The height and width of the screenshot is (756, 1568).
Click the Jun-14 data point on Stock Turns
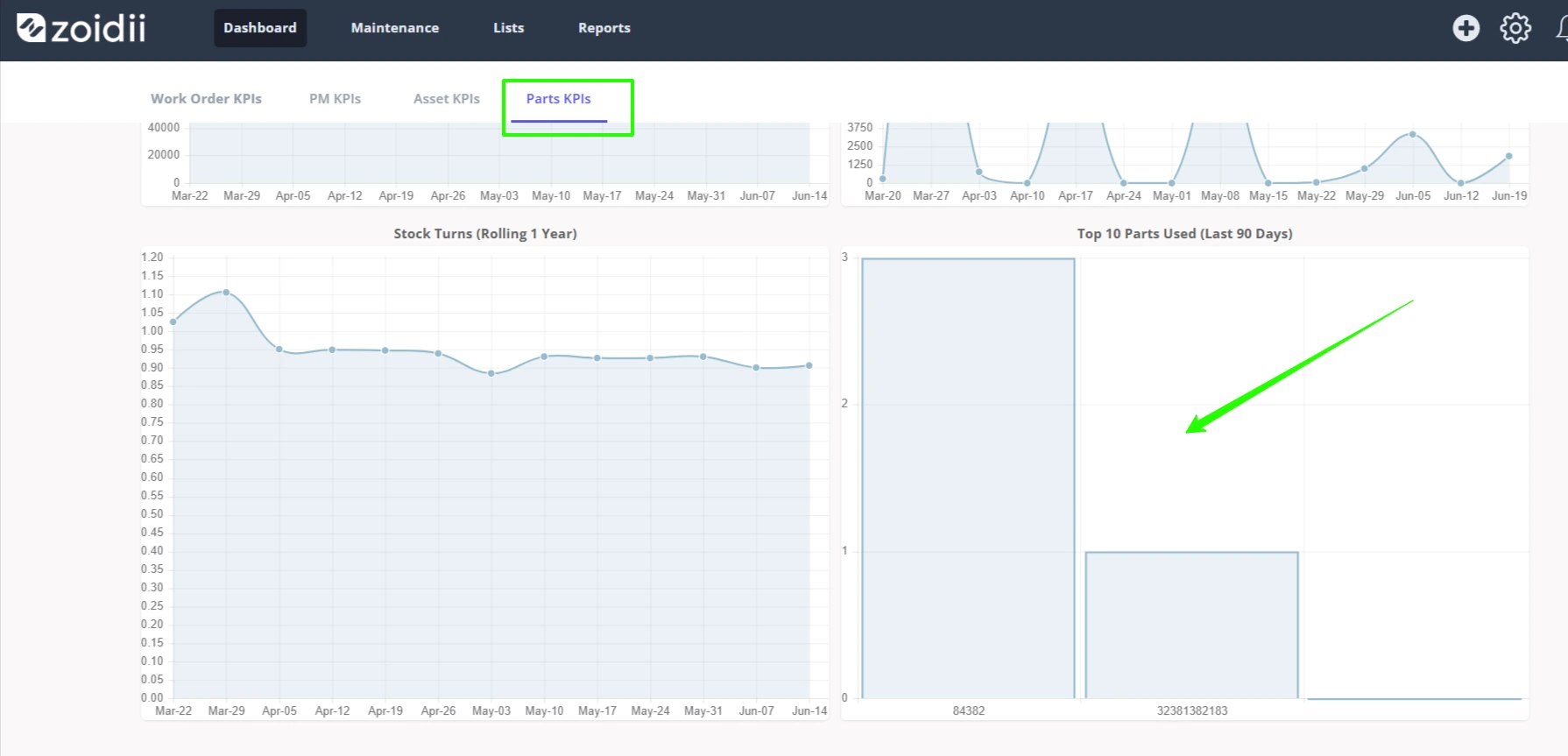pyautogui.click(x=809, y=365)
